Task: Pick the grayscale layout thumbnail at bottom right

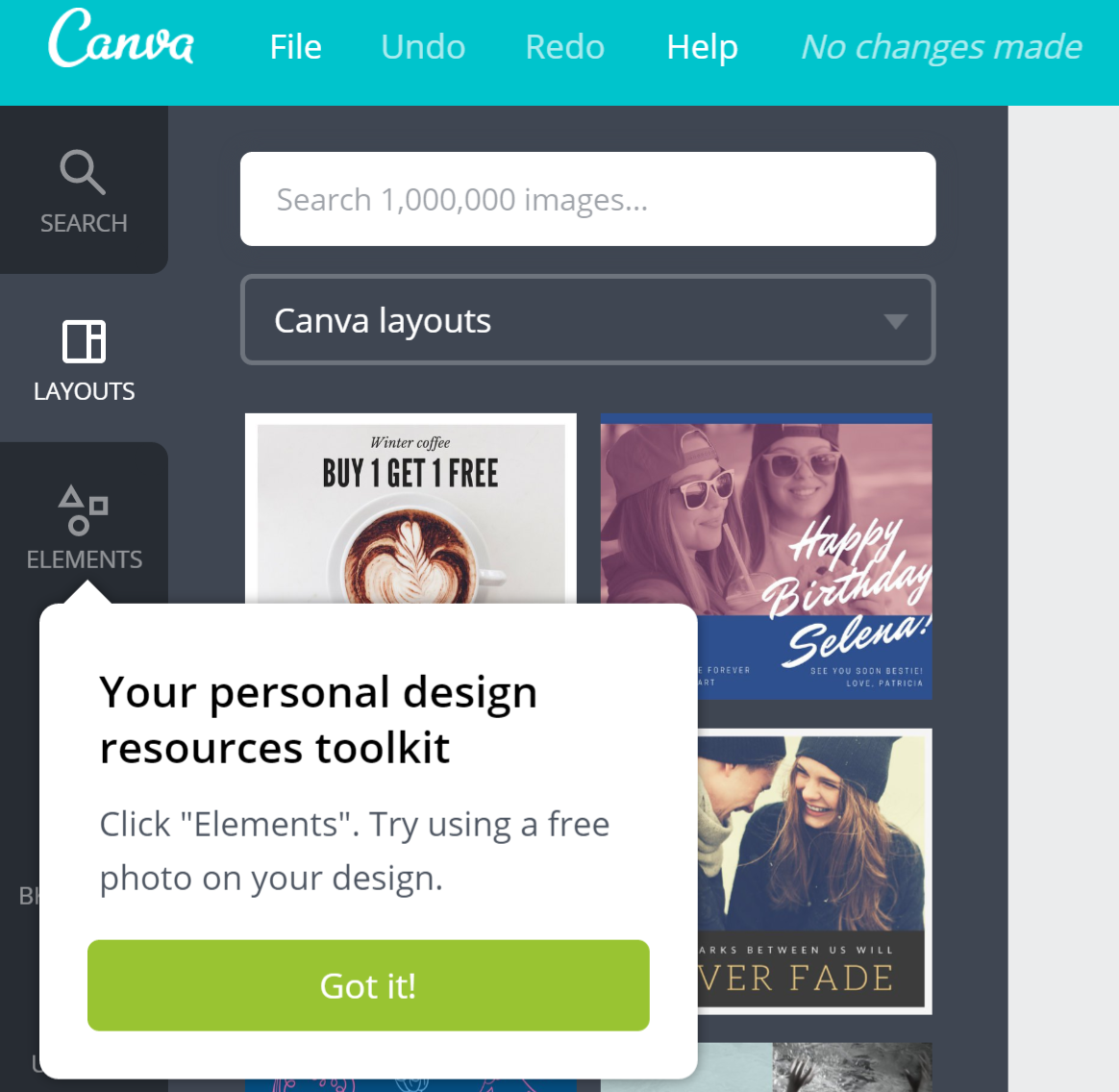Action: pyautogui.click(x=852, y=1066)
